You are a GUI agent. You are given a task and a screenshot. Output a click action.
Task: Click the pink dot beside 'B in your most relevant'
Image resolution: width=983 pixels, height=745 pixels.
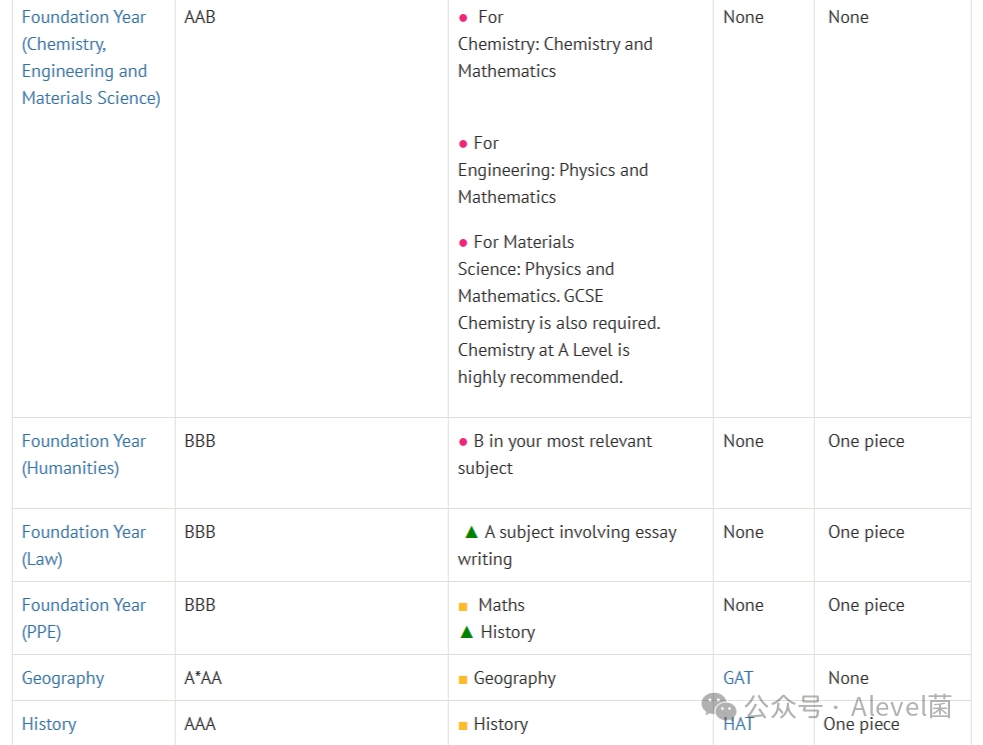[463, 442]
